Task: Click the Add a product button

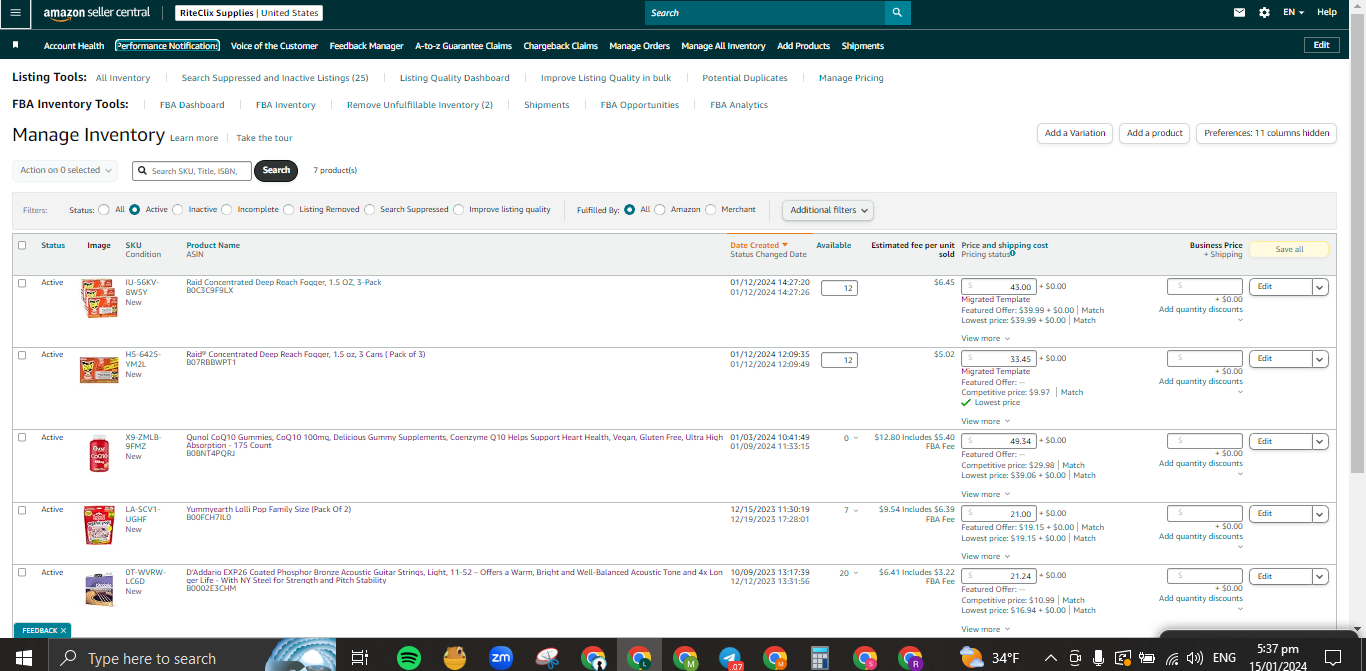Action: (1155, 133)
